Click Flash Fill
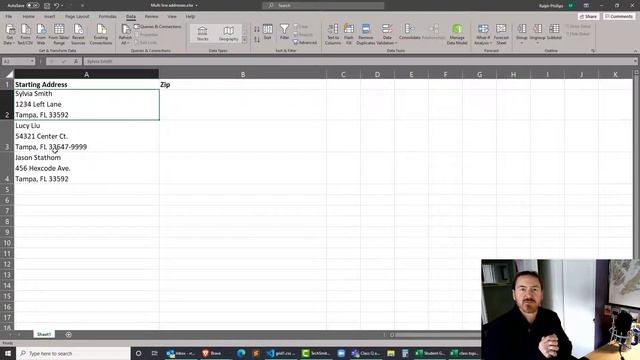640x360 pixels. coord(349,34)
